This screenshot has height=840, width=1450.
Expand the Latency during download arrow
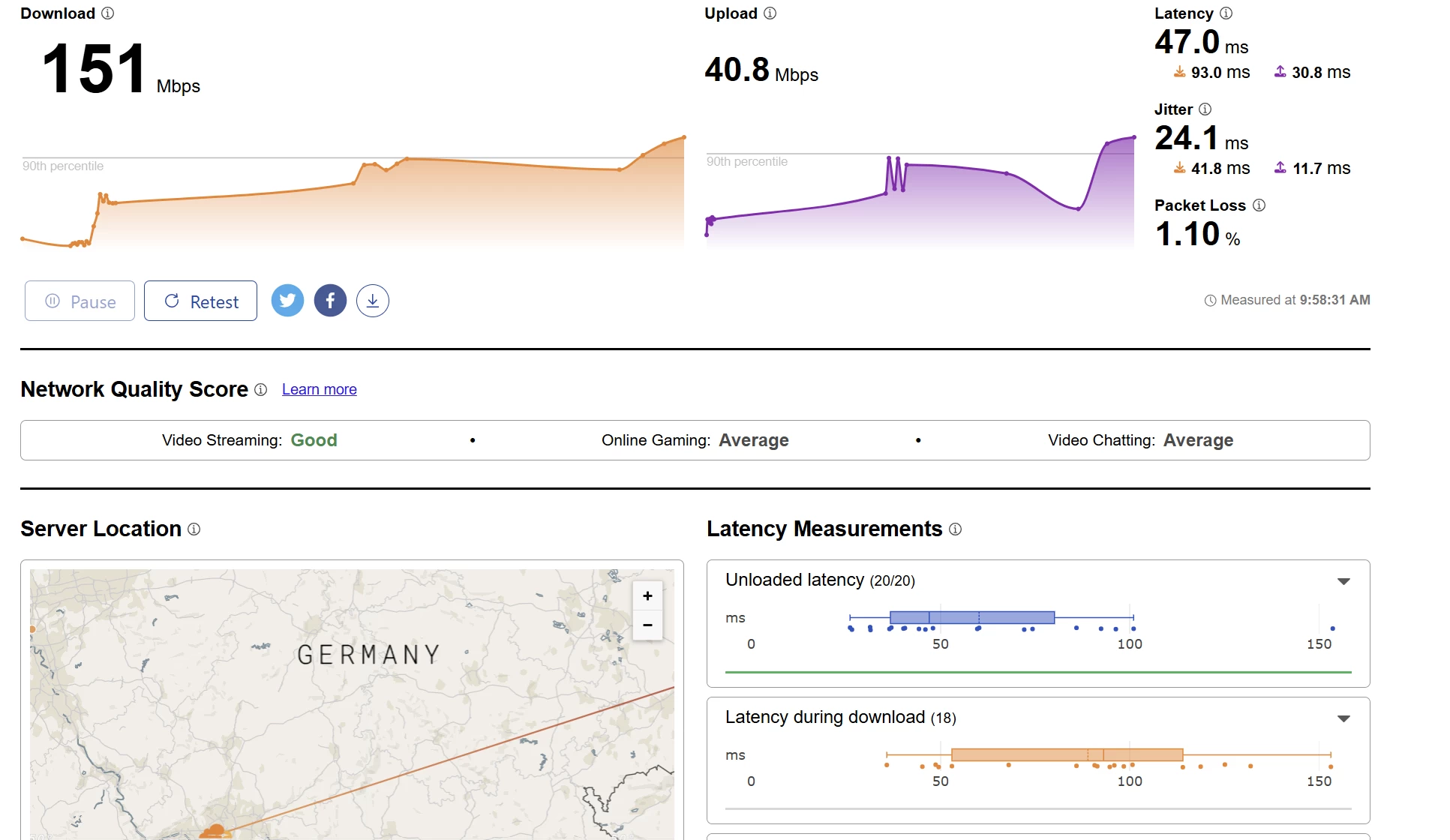pos(1343,718)
